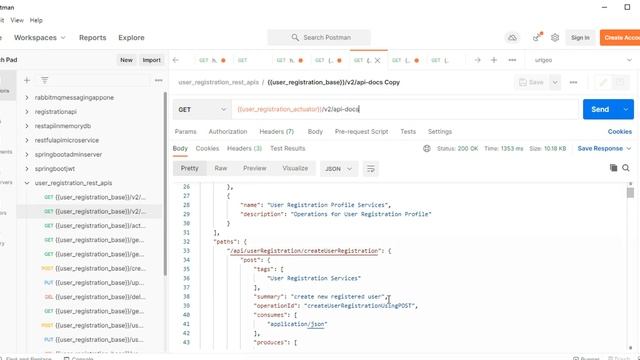Switch to Test Results tab
The height and width of the screenshot is (360, 640).
click(288, 149)
